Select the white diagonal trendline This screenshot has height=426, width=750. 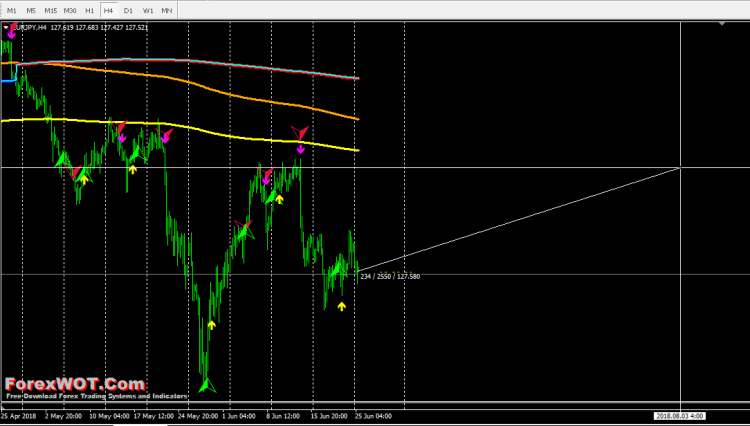(519, 219)
